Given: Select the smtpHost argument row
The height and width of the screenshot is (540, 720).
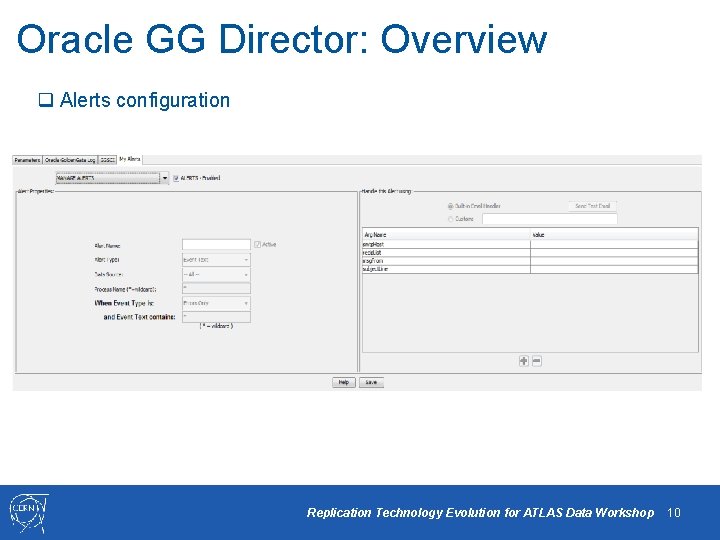Looking at the screenshot, I should coord(530,244).
